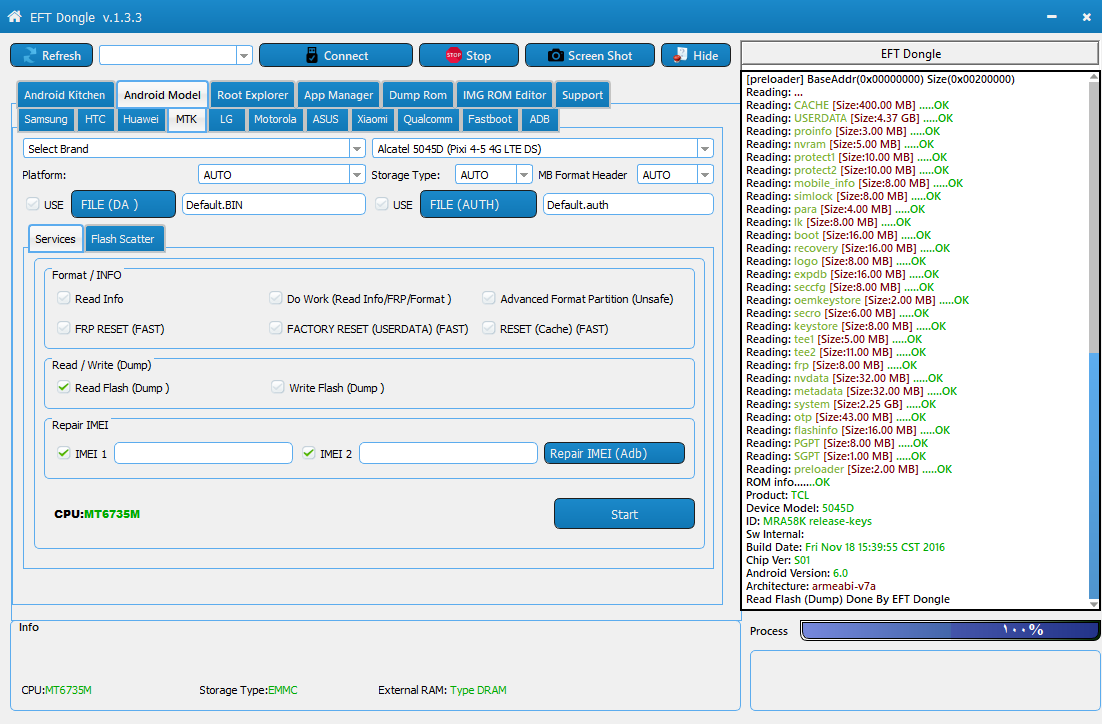Select the Motorola brand tab
This screenshot has height=724, width=1102.
click(275, 119)
